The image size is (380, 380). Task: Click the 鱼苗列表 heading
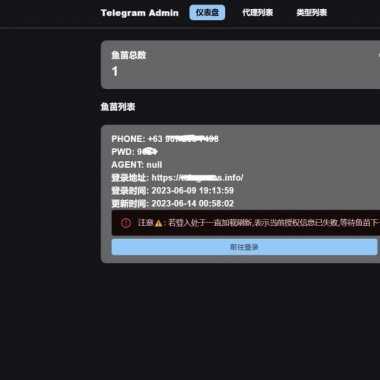pyautogui.click(x=118, y=107)
